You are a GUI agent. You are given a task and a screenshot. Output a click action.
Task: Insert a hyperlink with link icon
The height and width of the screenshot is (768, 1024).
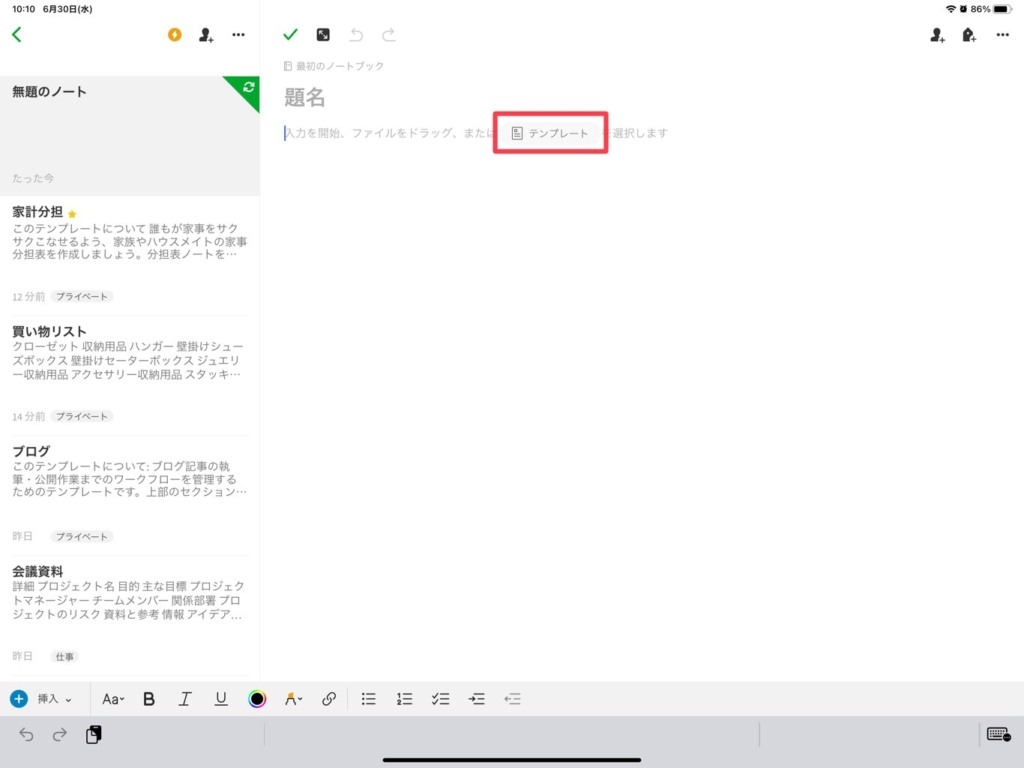point(328,699)
